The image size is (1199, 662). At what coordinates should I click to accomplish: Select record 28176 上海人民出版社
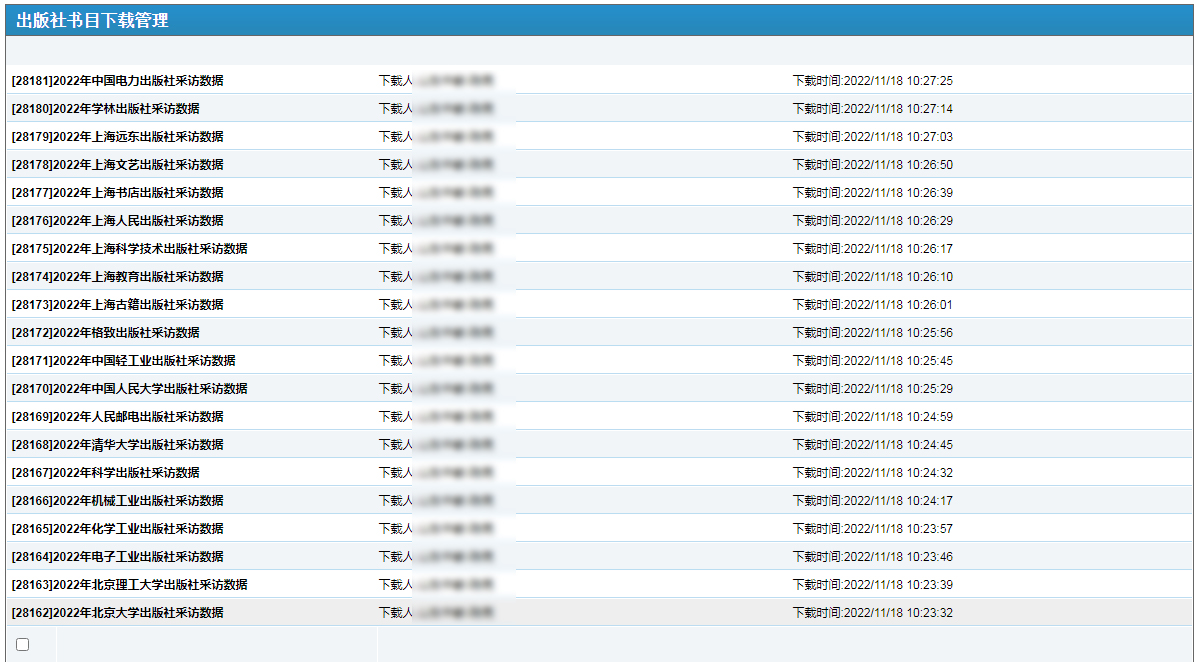coord(117,221)
